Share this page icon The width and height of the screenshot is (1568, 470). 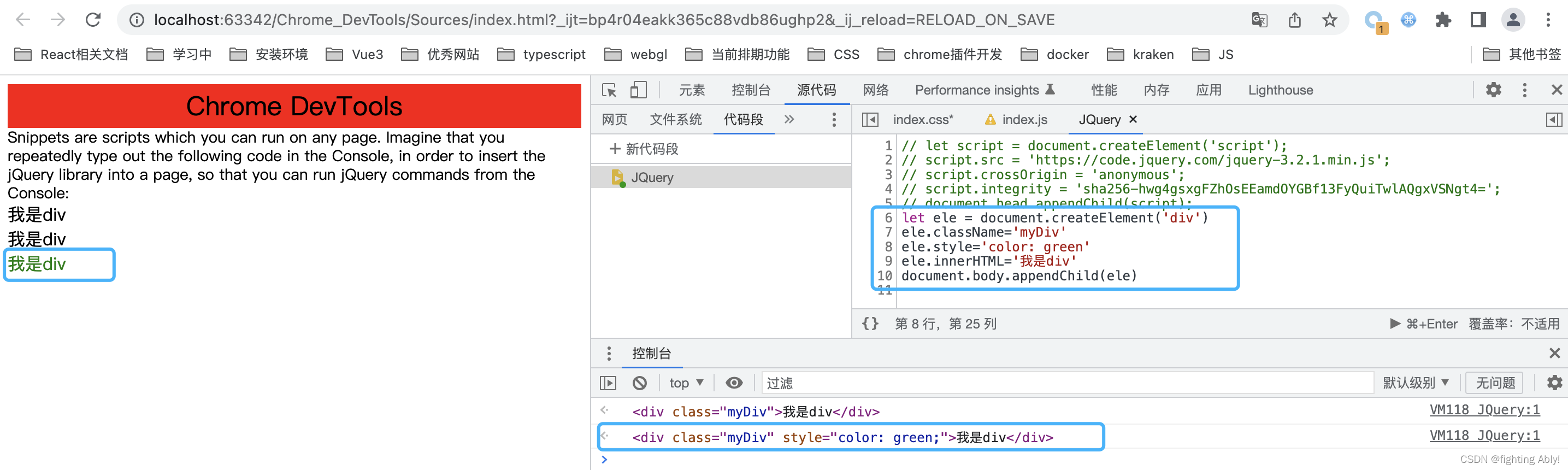point(1295,20)
